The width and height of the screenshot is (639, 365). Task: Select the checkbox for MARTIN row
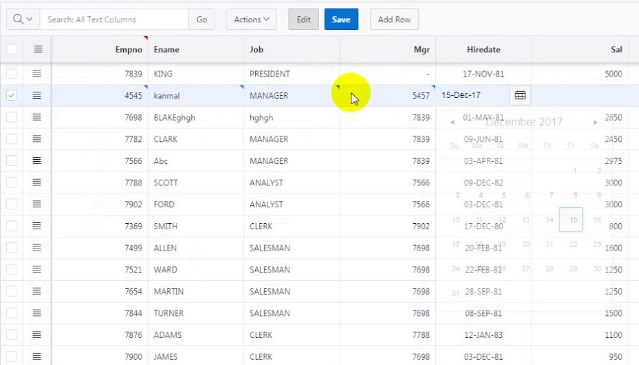[11, 291]
